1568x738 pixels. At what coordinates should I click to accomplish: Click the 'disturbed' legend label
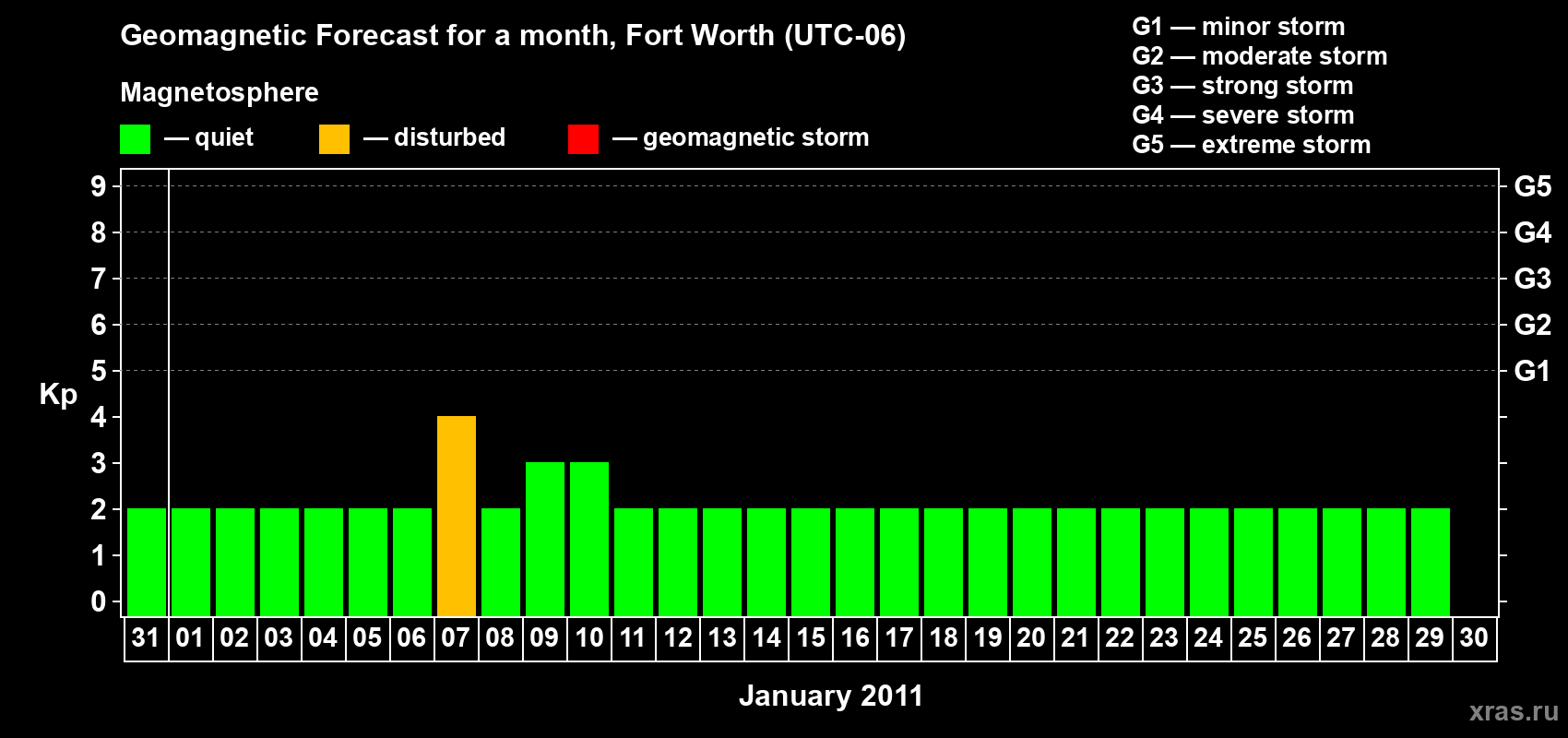[x=449, y=137]
